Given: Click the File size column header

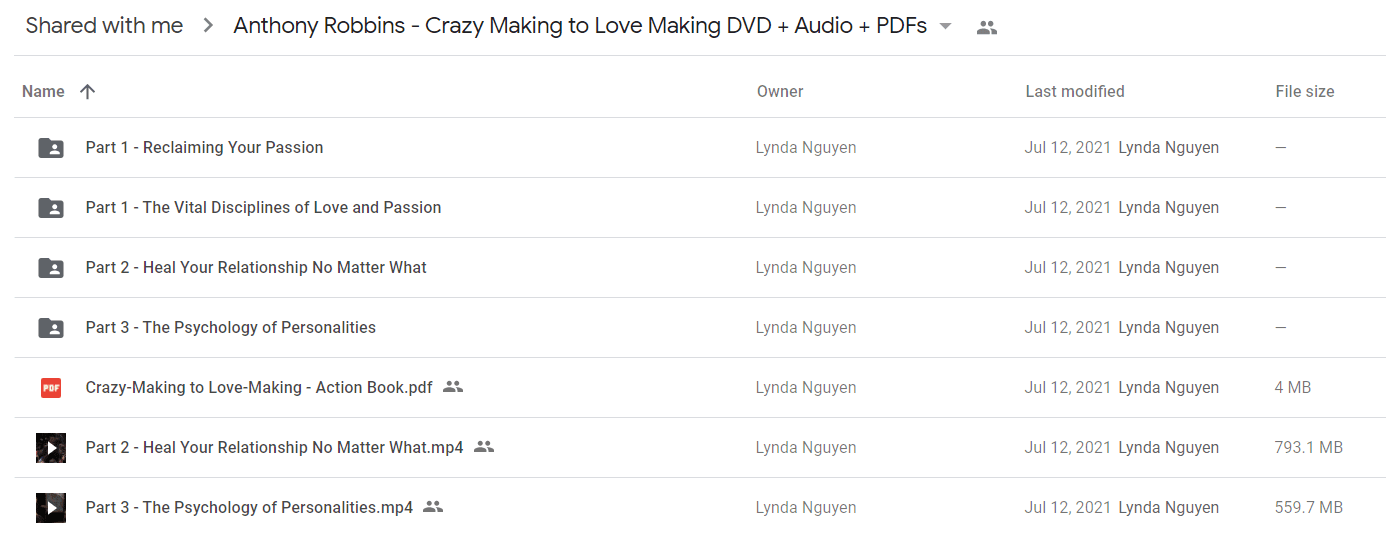Looking at the screenshot, I should pos(1305,91).
